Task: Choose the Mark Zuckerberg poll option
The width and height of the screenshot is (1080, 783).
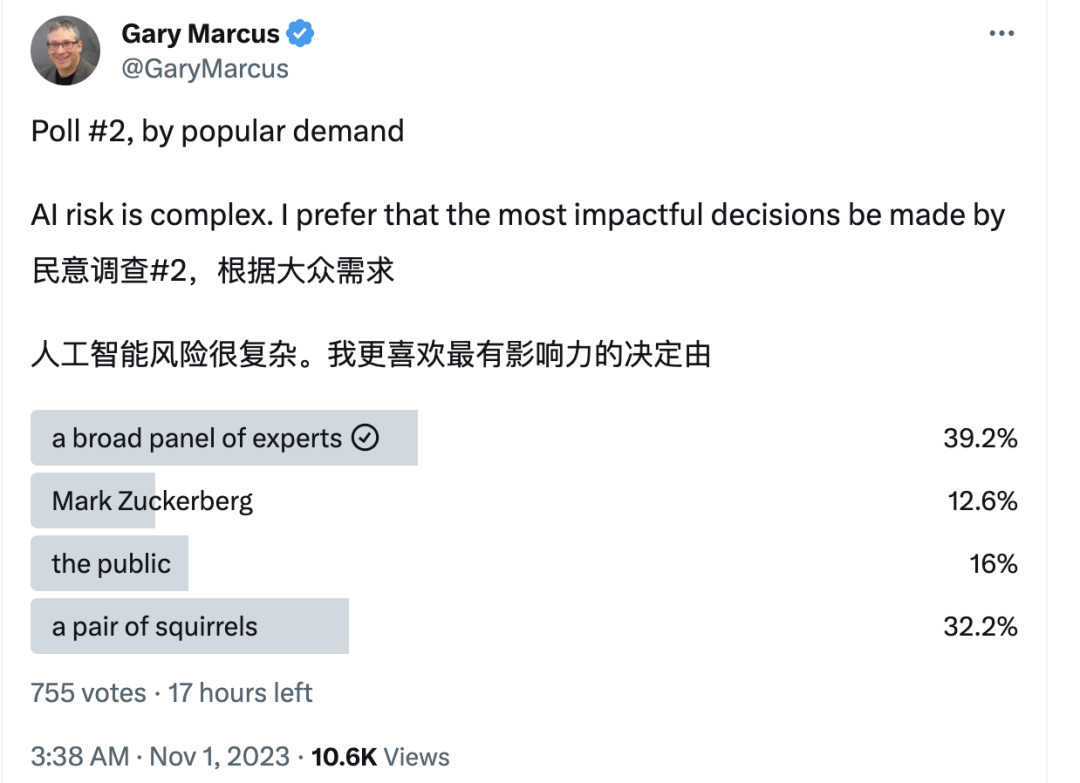Action: [x=152, y=500]
